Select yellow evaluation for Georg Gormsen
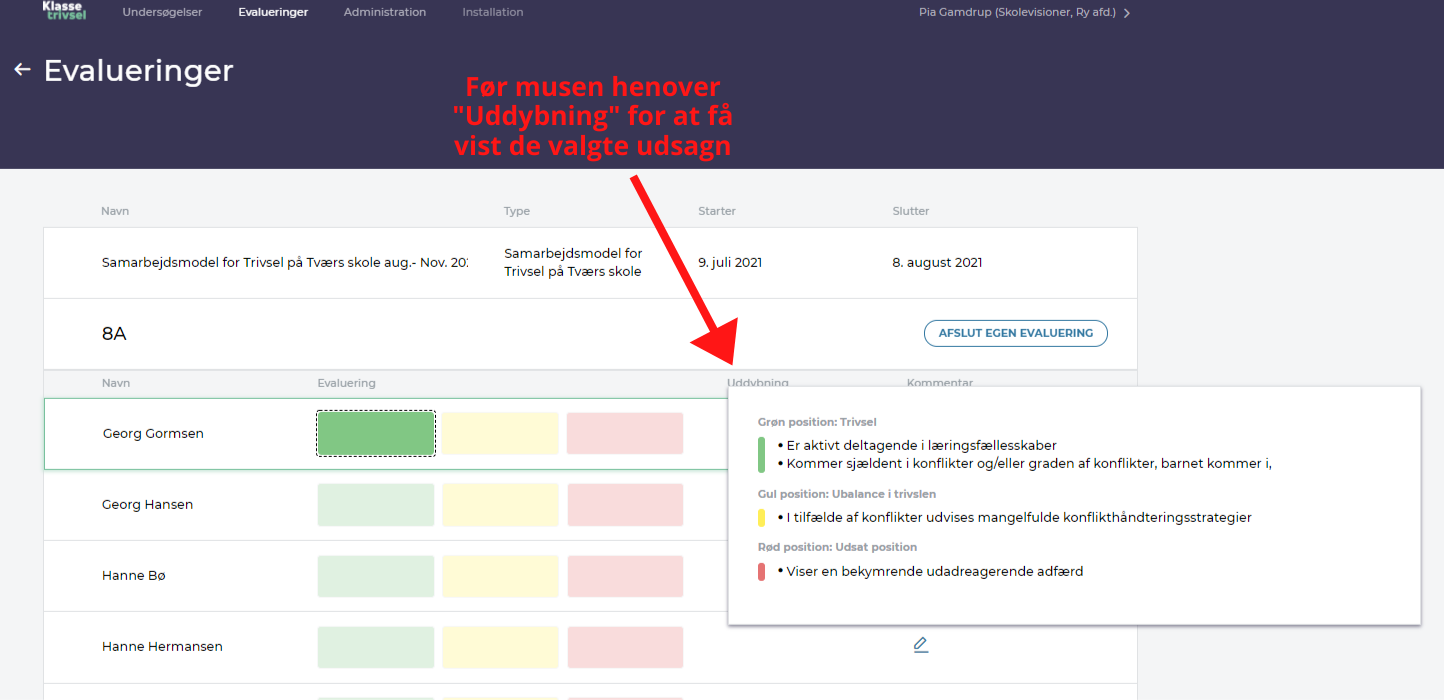Screen dimensions: 1444x700 pos(500,433)
